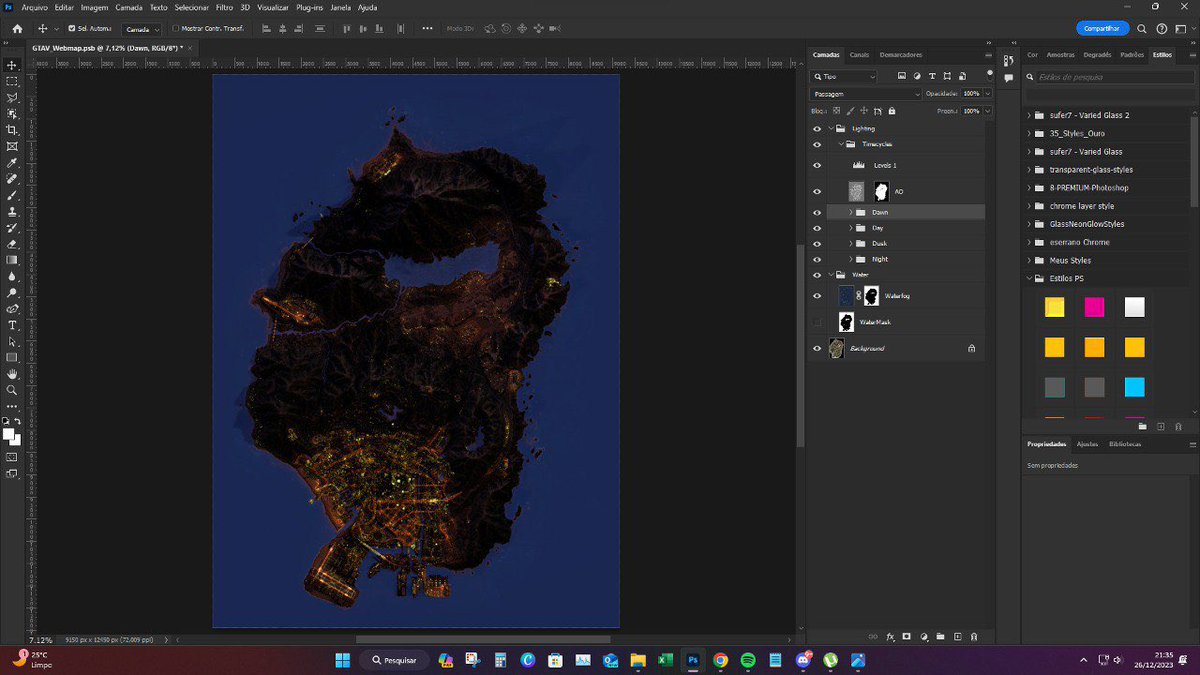Open the Windows Start button
The image size is (1200, 675).
(x=341, y=660)
